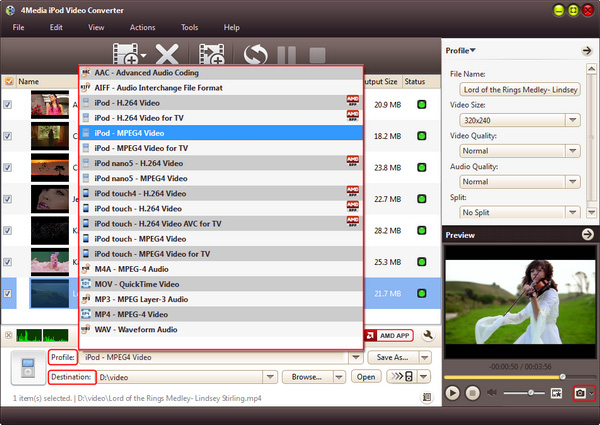Open the Profile combo box dropdown arrow

pos(356,357)
